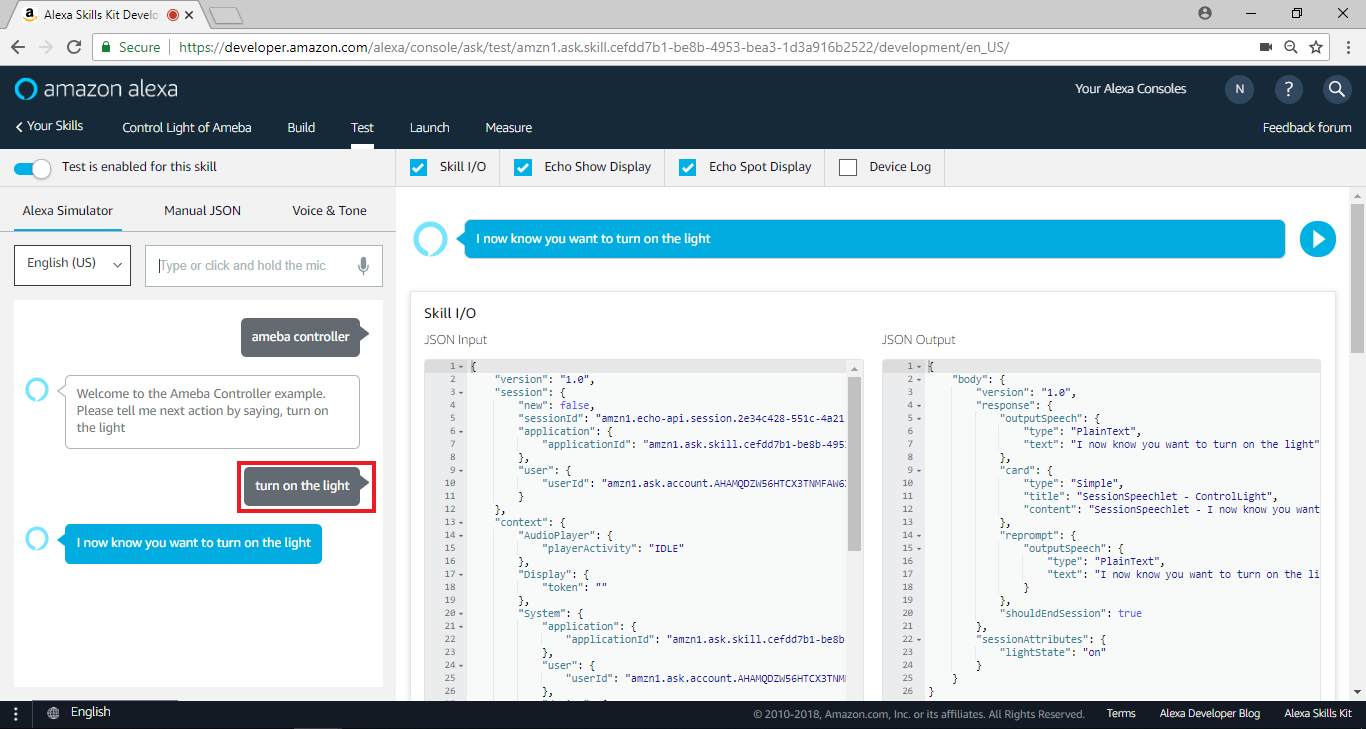Open the English (US) language dropdown
1366x729 pixels.
[73, 265]
